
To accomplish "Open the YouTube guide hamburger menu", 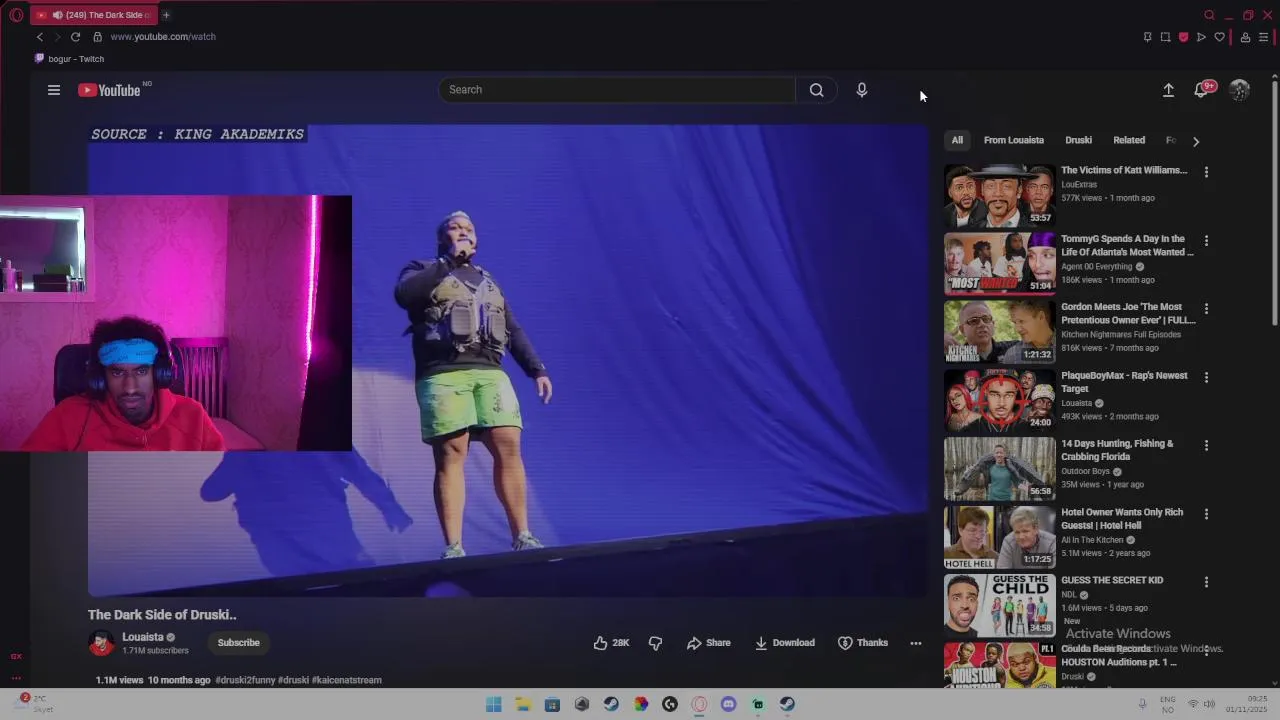I will coord(54,90).
